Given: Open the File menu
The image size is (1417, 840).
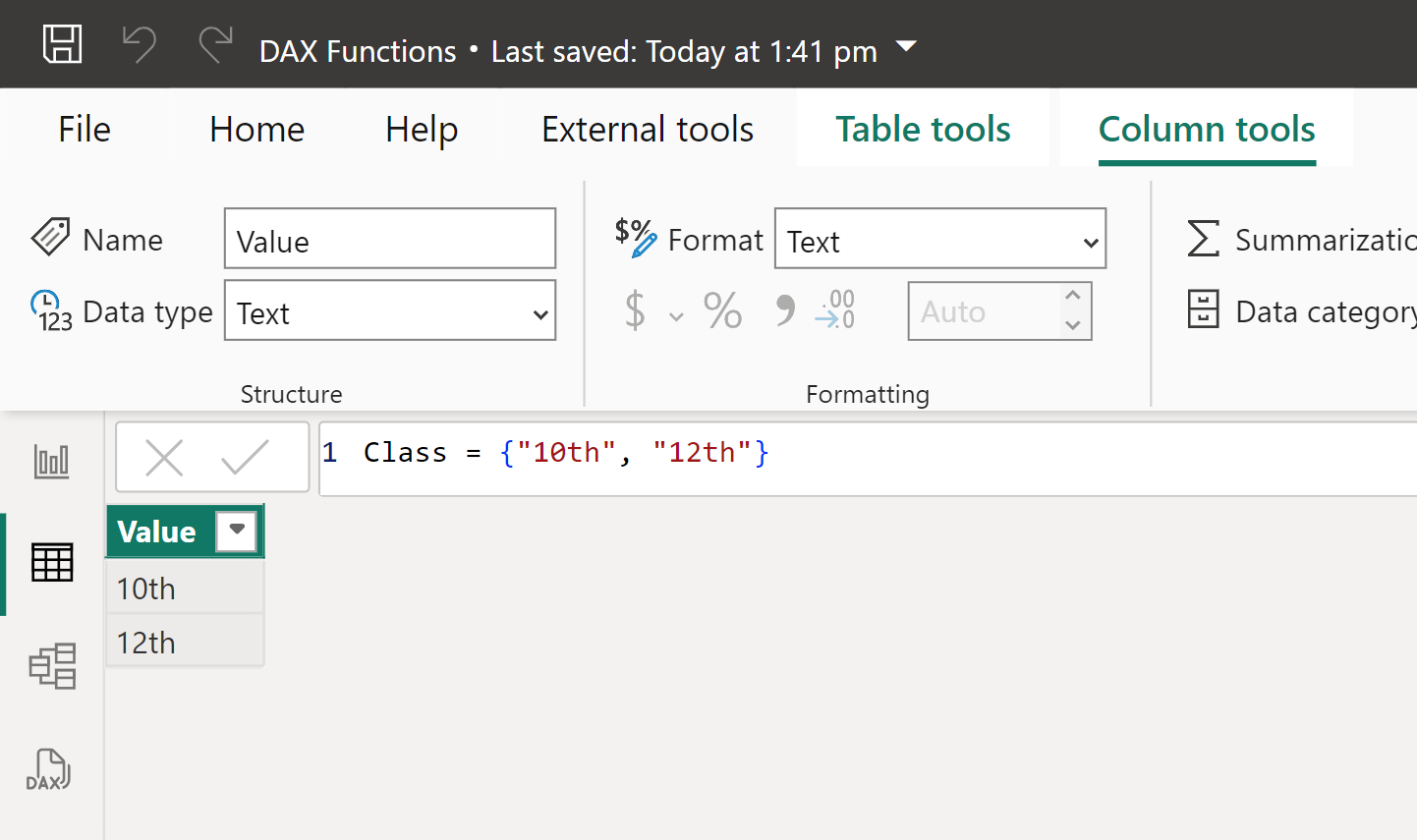Looking at the screenshot, I should pos(84,128).
